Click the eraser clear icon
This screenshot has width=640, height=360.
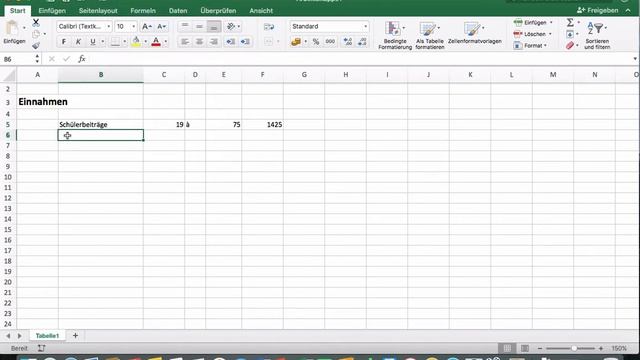570,46
